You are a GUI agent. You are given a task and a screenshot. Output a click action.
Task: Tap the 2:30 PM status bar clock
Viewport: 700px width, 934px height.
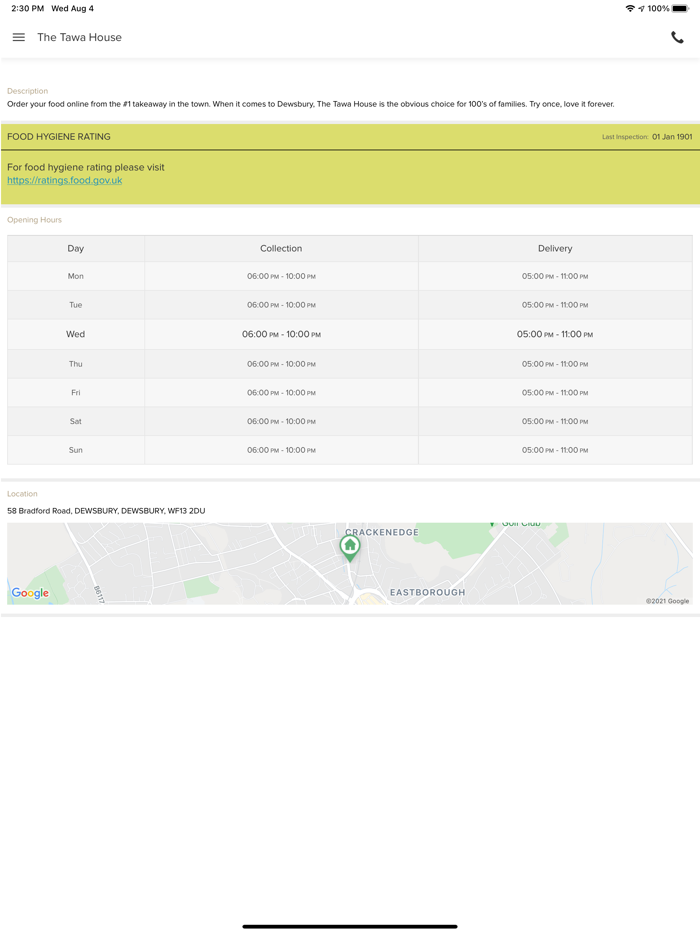tap(27, 8)
